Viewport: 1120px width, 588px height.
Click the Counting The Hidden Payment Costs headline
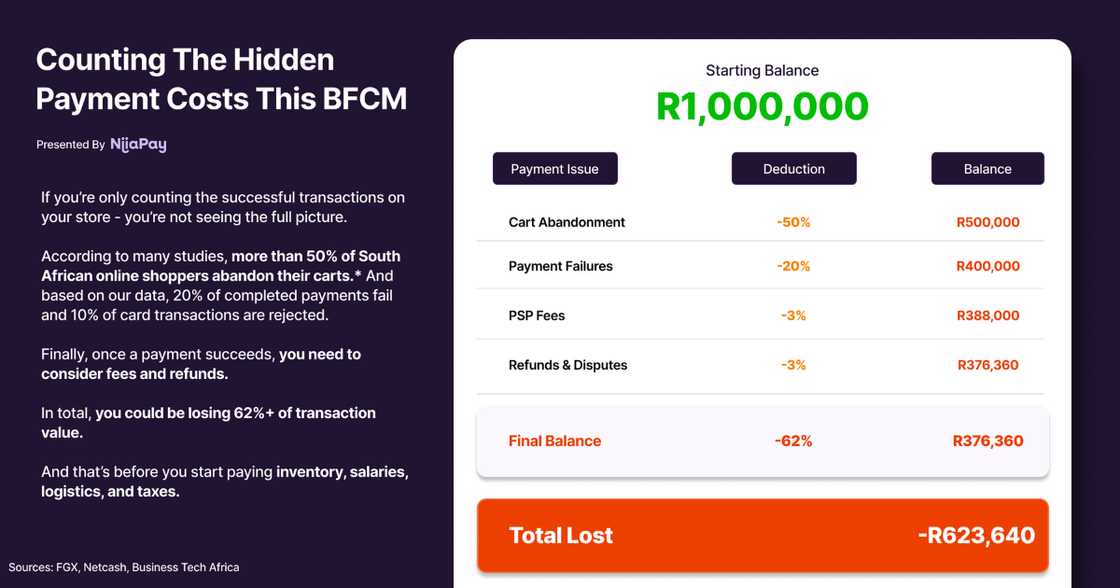point(221,79)
